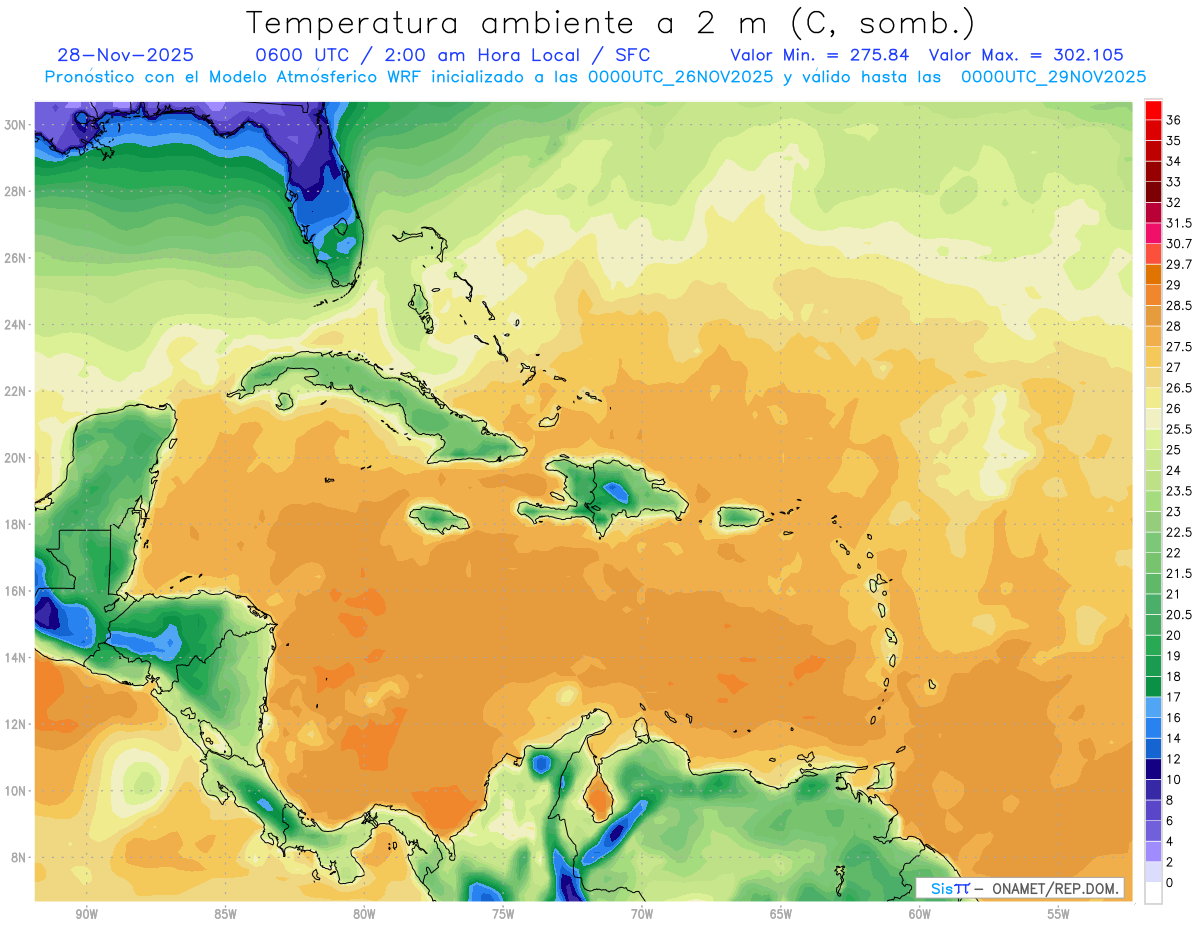
Task: Click the legend swatch between 10 and 12
Action: pyautogui.click(x=1153, y=769)
